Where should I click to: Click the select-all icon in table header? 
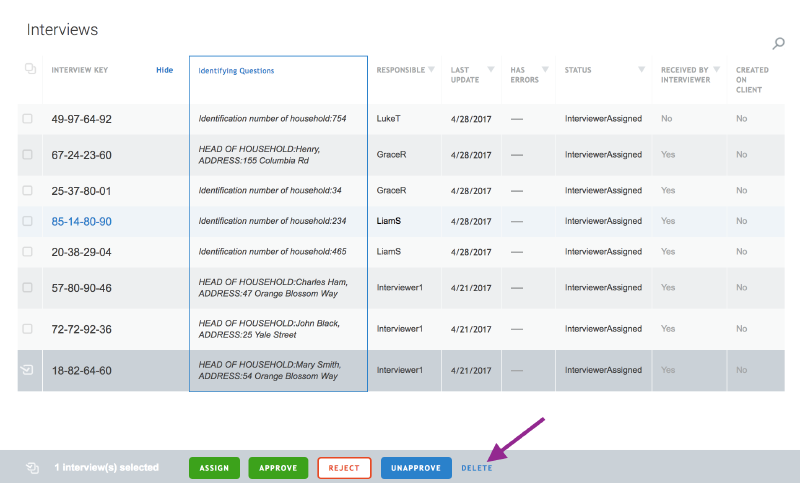(x=29, y=69)
